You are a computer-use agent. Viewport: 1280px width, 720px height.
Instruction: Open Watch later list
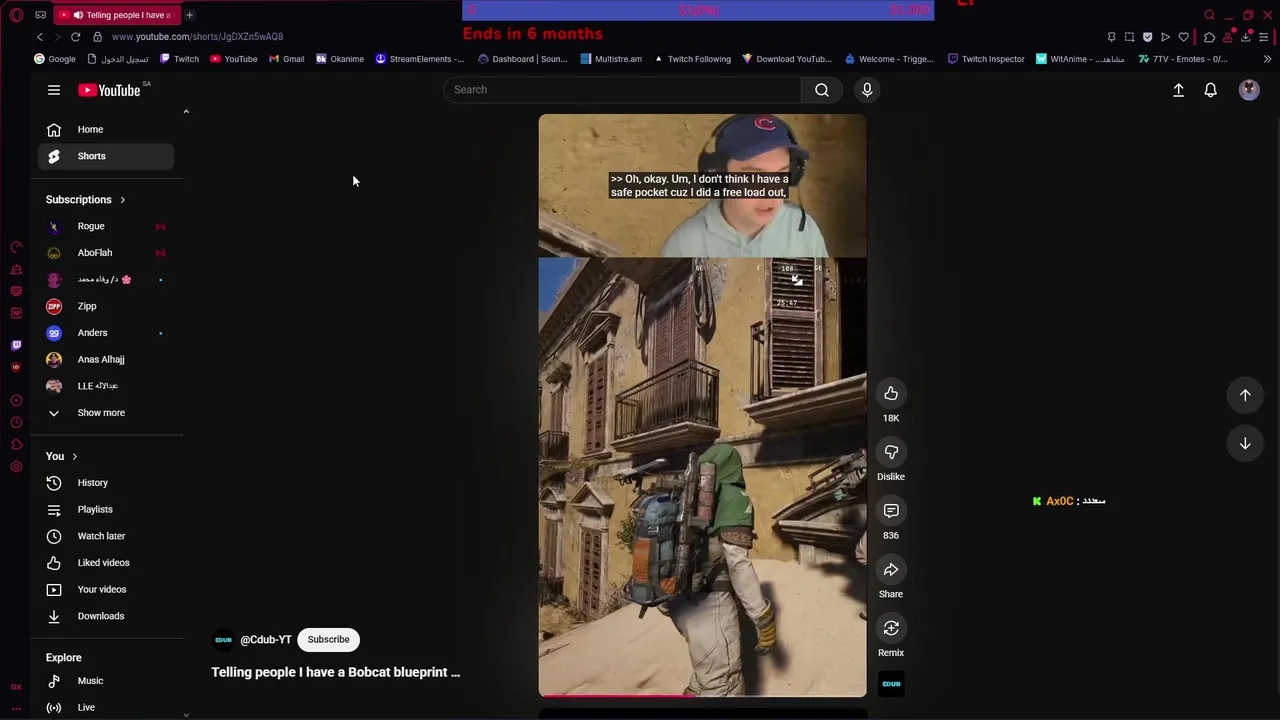(106, 536)
